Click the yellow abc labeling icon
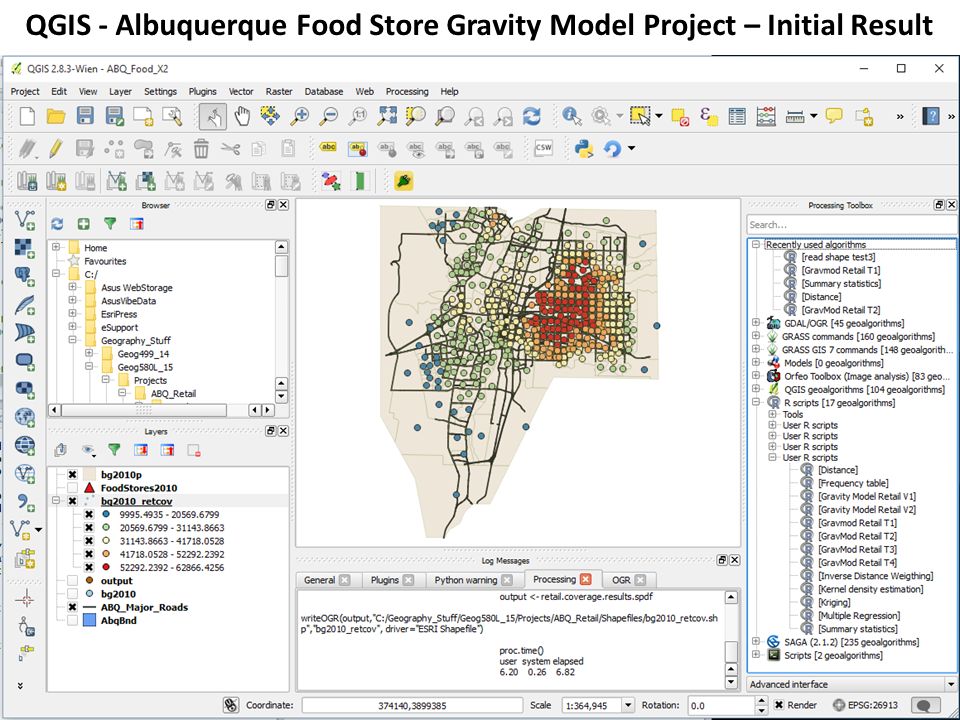The width and height of the screenshot is (960, 720). [x=329, y=147]
